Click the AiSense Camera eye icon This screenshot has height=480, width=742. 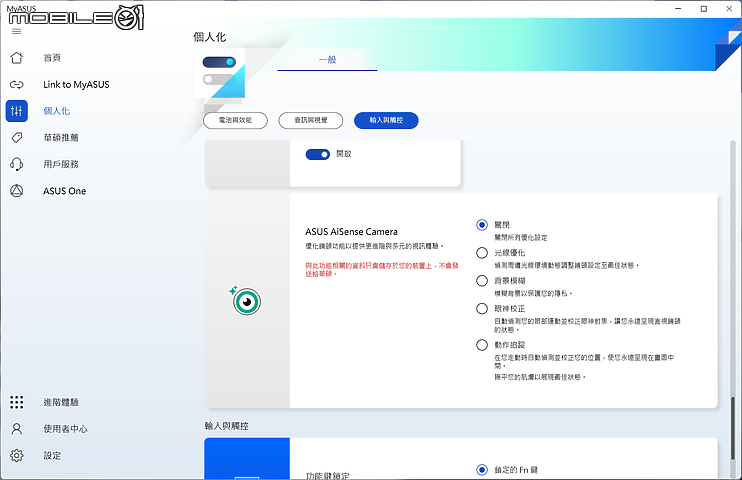coord(246,301)
